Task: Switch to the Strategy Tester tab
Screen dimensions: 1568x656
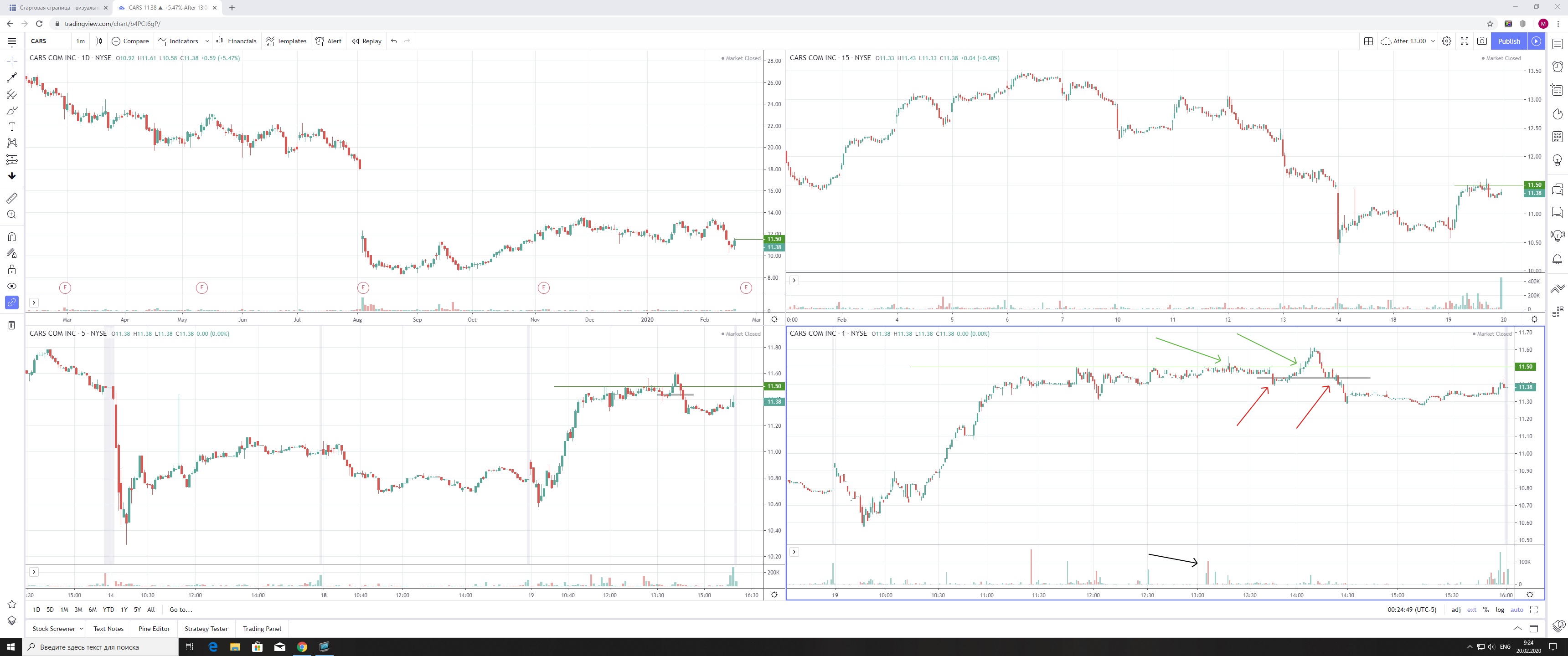Action: point(206,629)
